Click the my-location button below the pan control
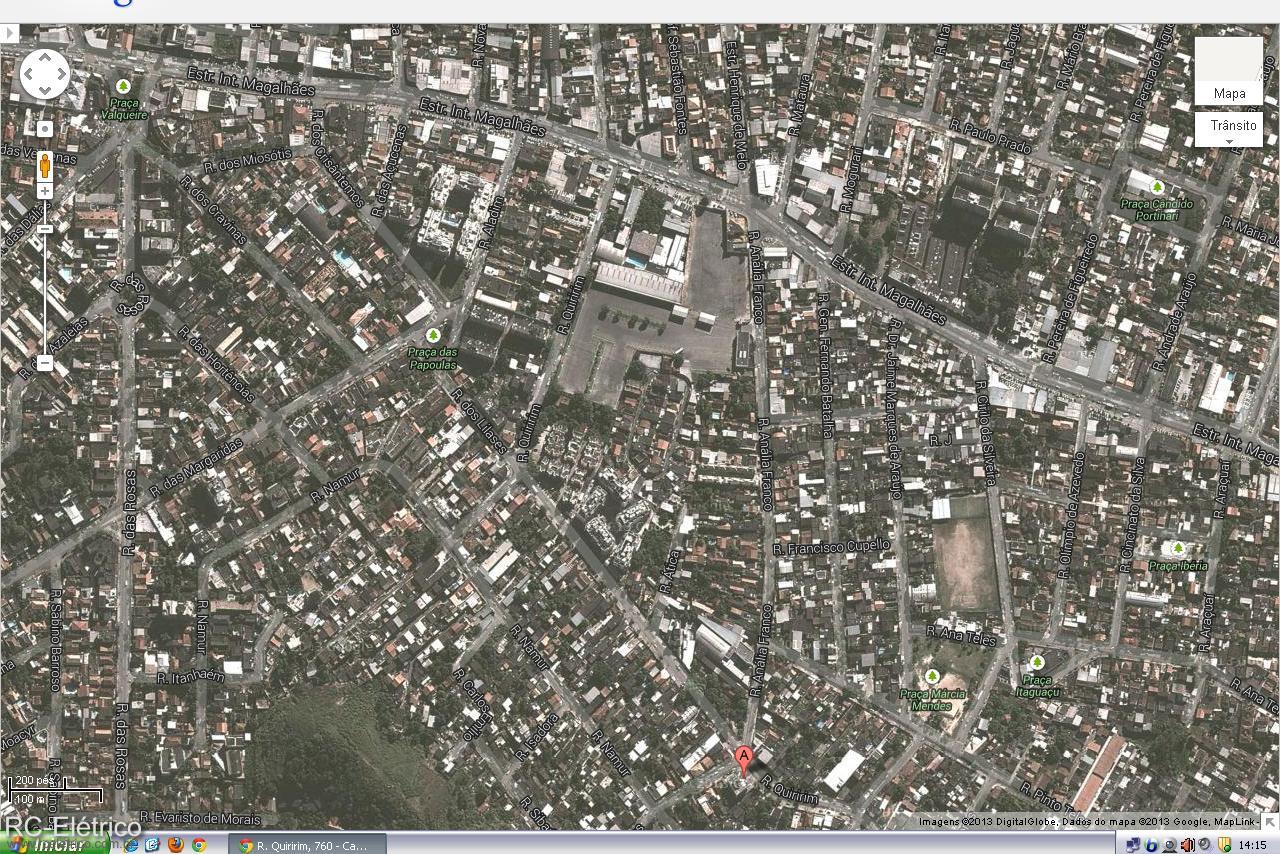Viewport: 1280px width, 854px height. [45, 129]
